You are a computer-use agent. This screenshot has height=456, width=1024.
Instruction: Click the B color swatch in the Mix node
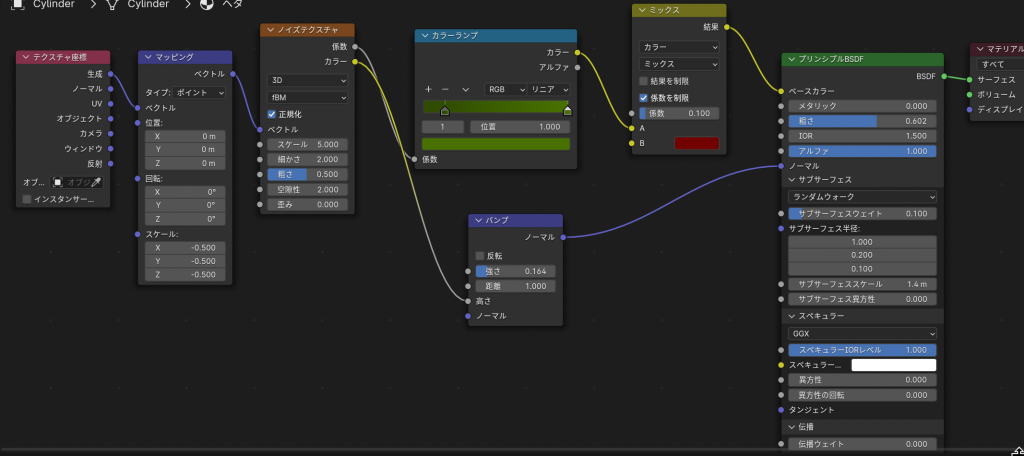coord(696,143)
